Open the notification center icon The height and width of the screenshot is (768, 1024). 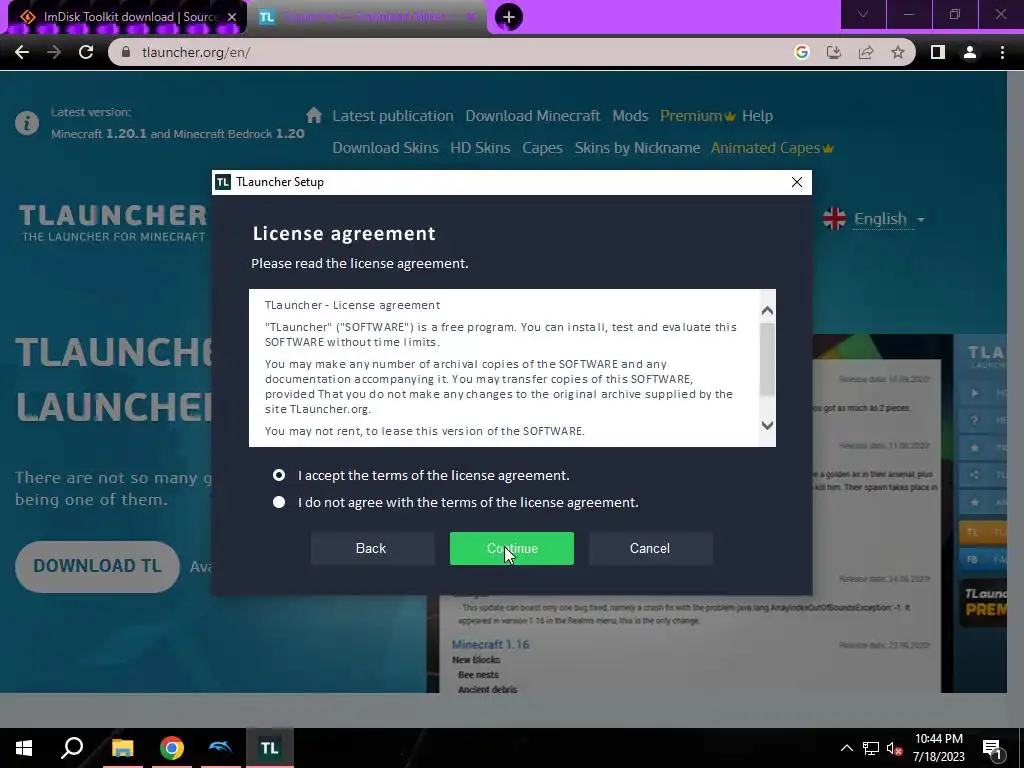pyautogui.click(x=992, y=750)
